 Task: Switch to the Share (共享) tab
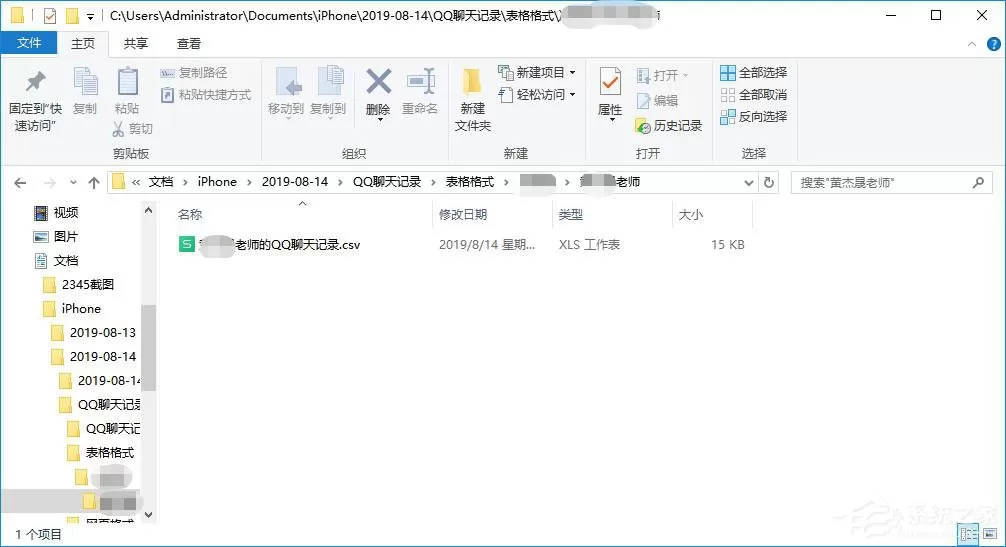click(135, 44)
